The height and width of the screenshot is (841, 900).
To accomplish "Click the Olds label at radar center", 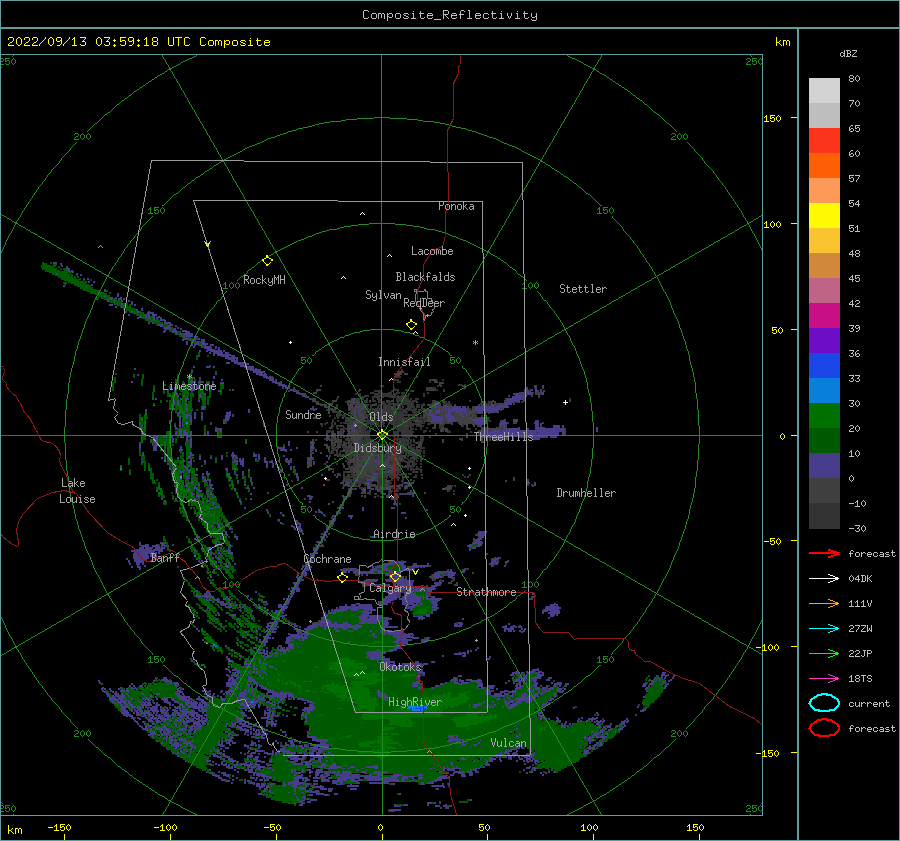I will point(381,417).
